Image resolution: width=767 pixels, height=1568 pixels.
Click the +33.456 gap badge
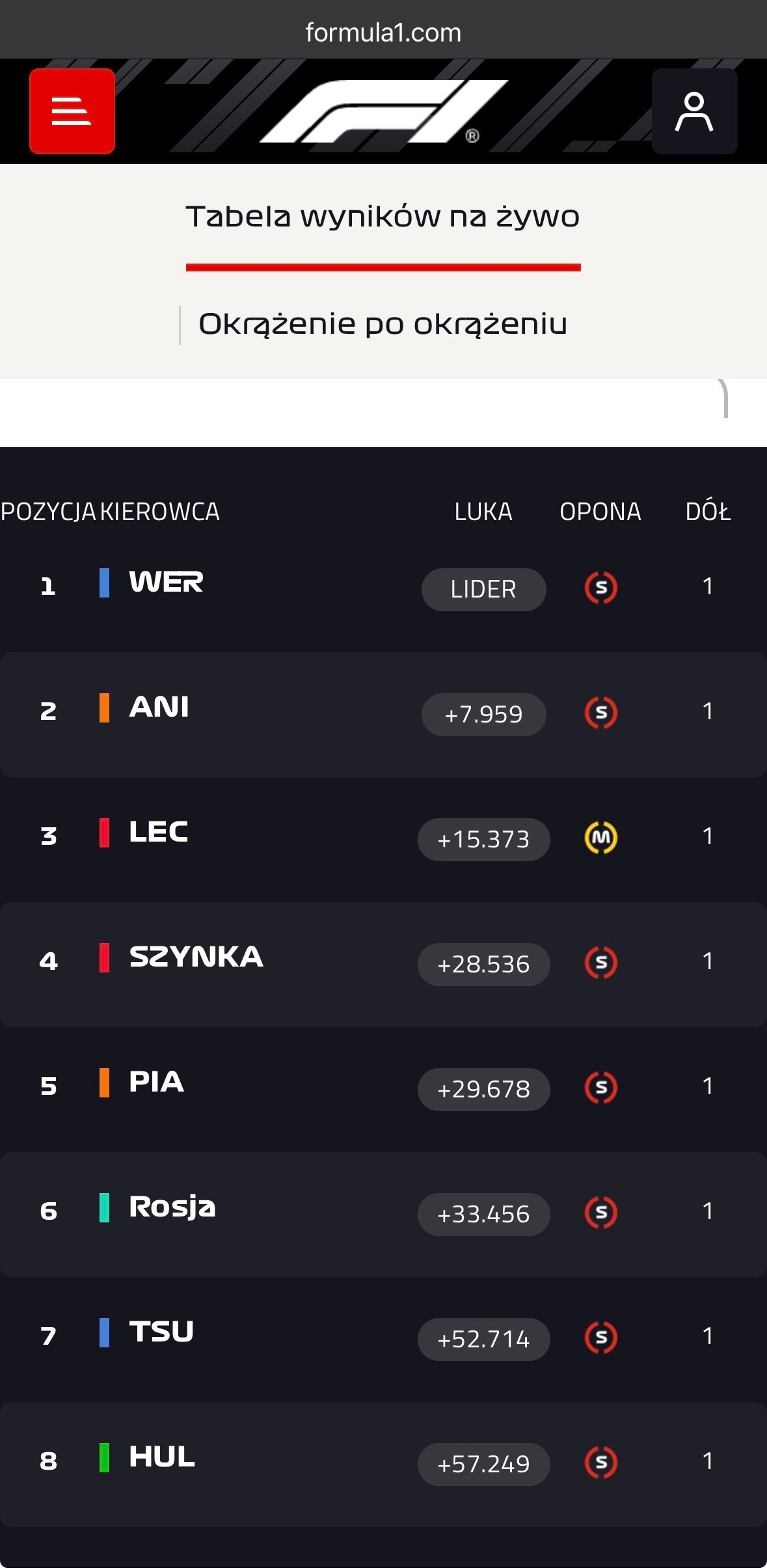(x=483, y=1214)
